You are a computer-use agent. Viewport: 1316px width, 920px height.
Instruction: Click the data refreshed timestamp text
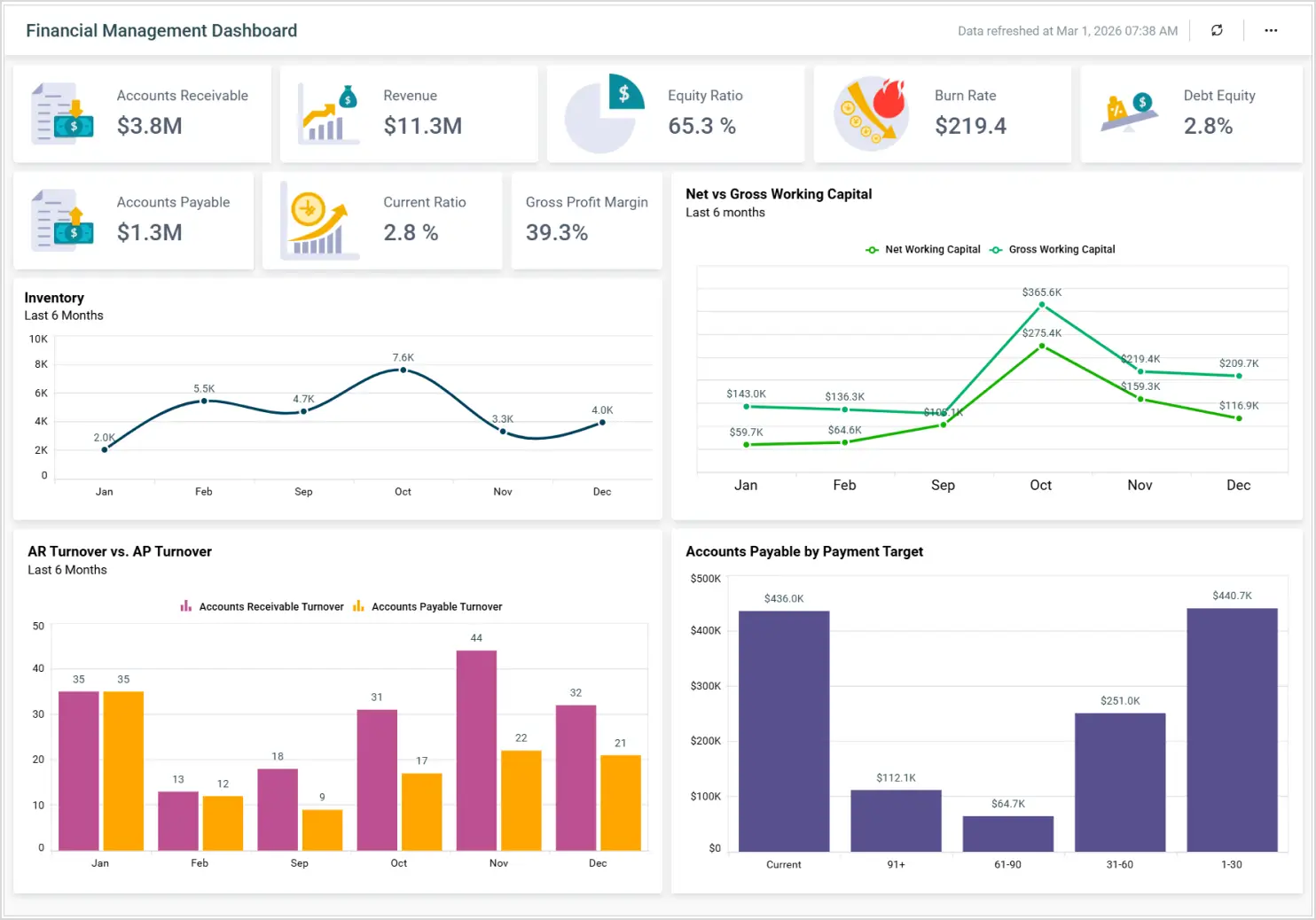pyautogui.click(x=1068, y=31)
